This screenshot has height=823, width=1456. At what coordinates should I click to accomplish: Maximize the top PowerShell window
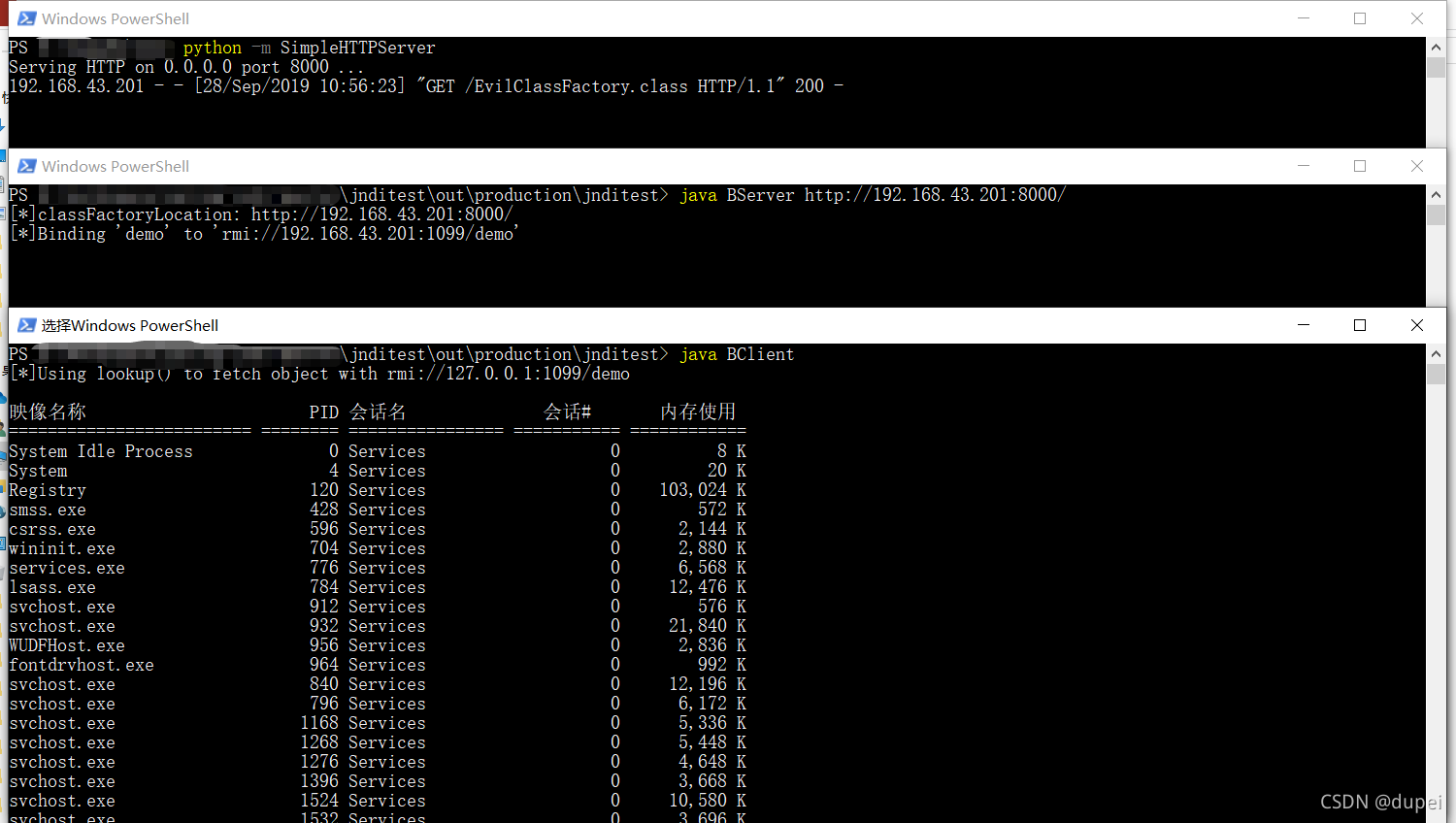pyautogui.click(x=1360, y=18)
